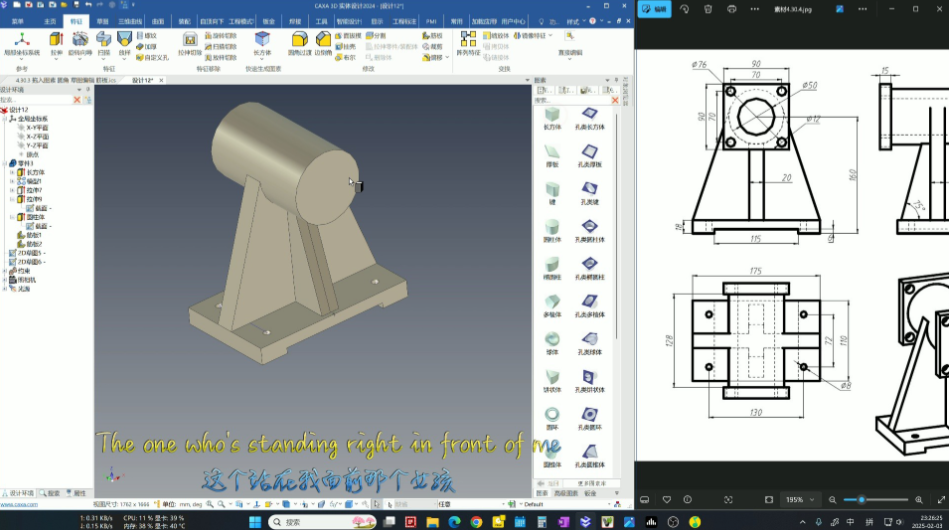This screenshot has height=530, width=949.
Task: Open the Windows Start menu
Action: (x=255, y=522)
